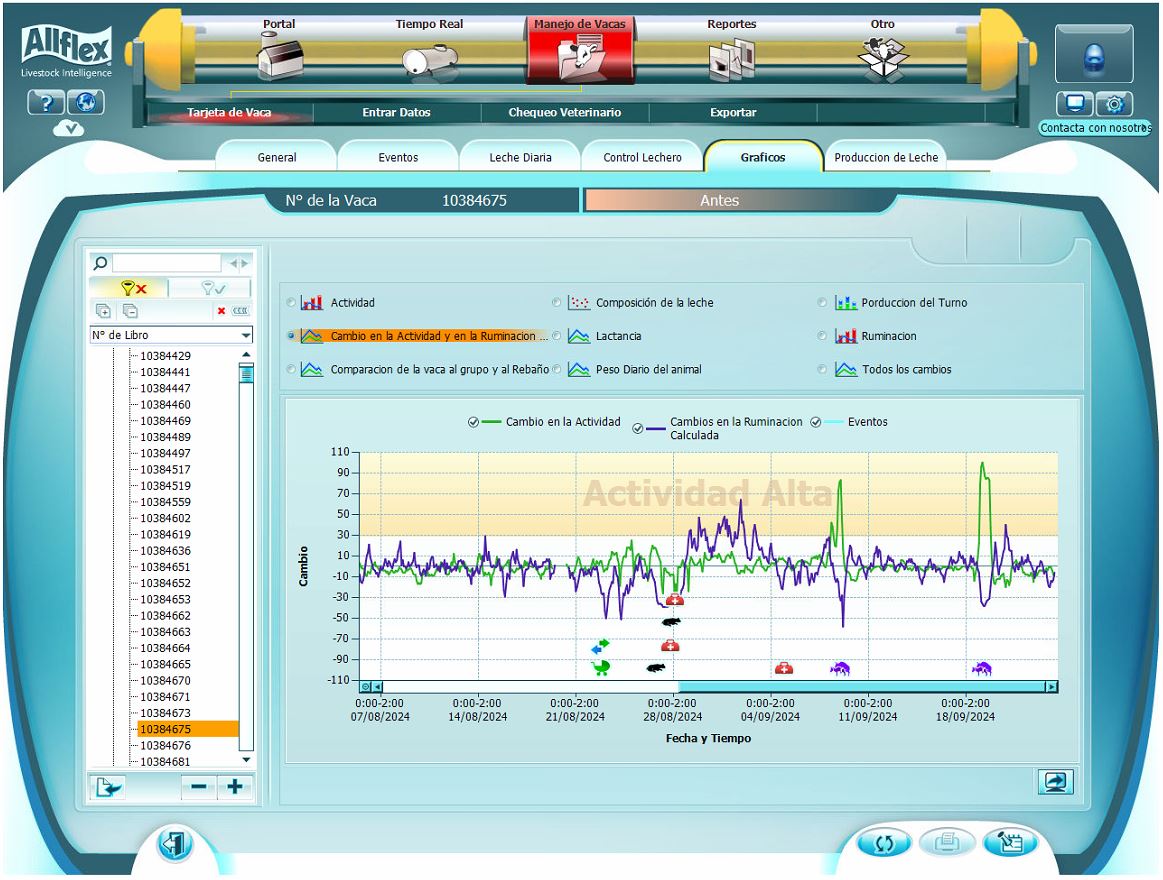Switch to the General tab
Image resolution: width=1163 pixels, height=880 pixels.
pos(277,157)
